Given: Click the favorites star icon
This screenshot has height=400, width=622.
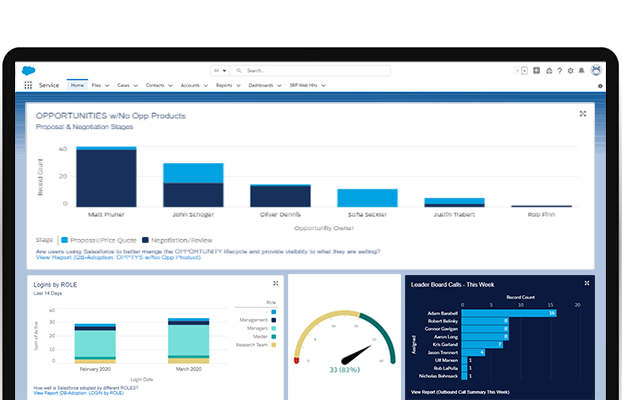Looking at the screenshot, I should point(517,71).
